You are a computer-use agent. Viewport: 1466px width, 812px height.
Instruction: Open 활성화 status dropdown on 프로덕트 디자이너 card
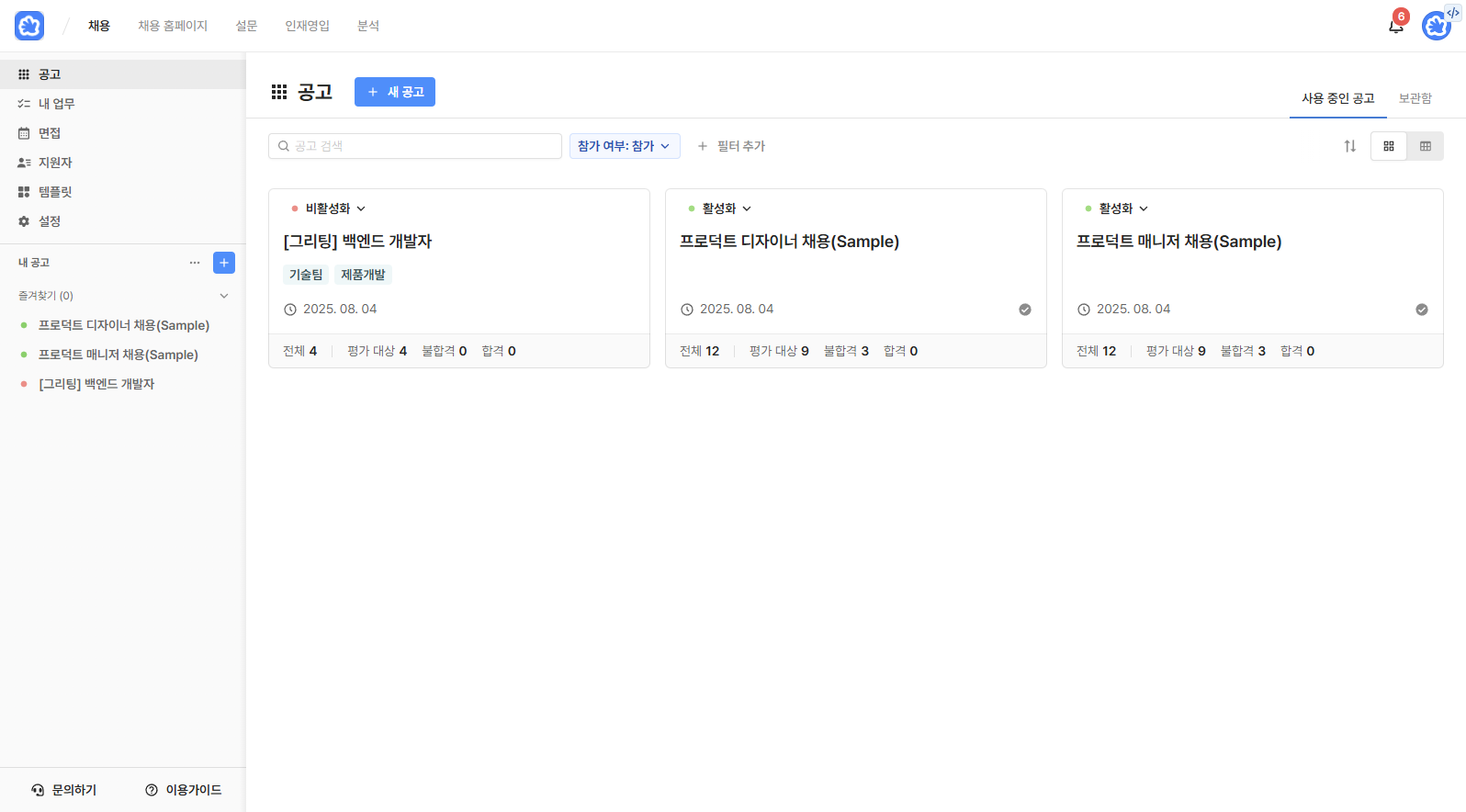point(720,209)
